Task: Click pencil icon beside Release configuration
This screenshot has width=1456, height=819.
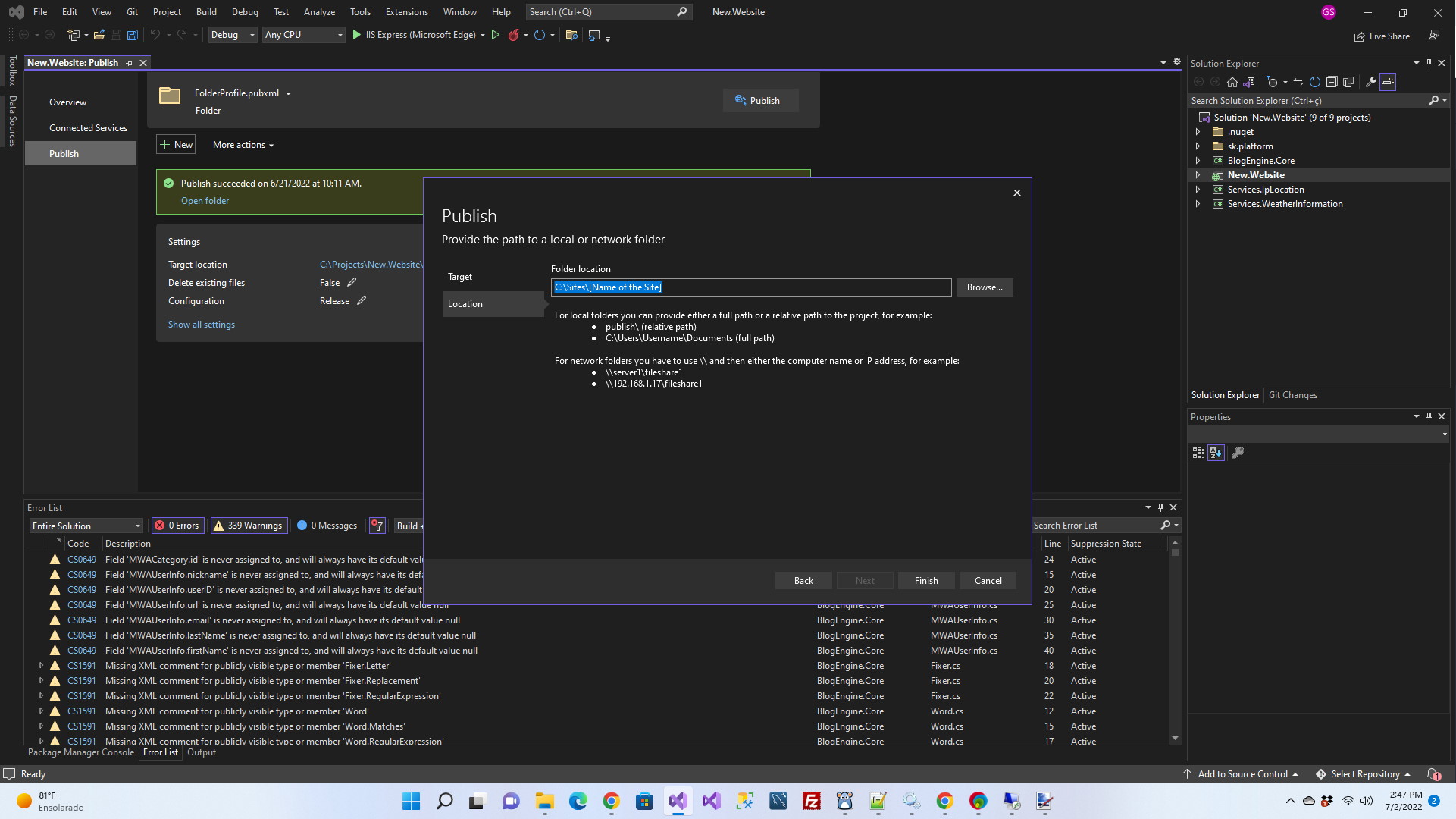Action: pyautogui.click(x=362, y=301)
